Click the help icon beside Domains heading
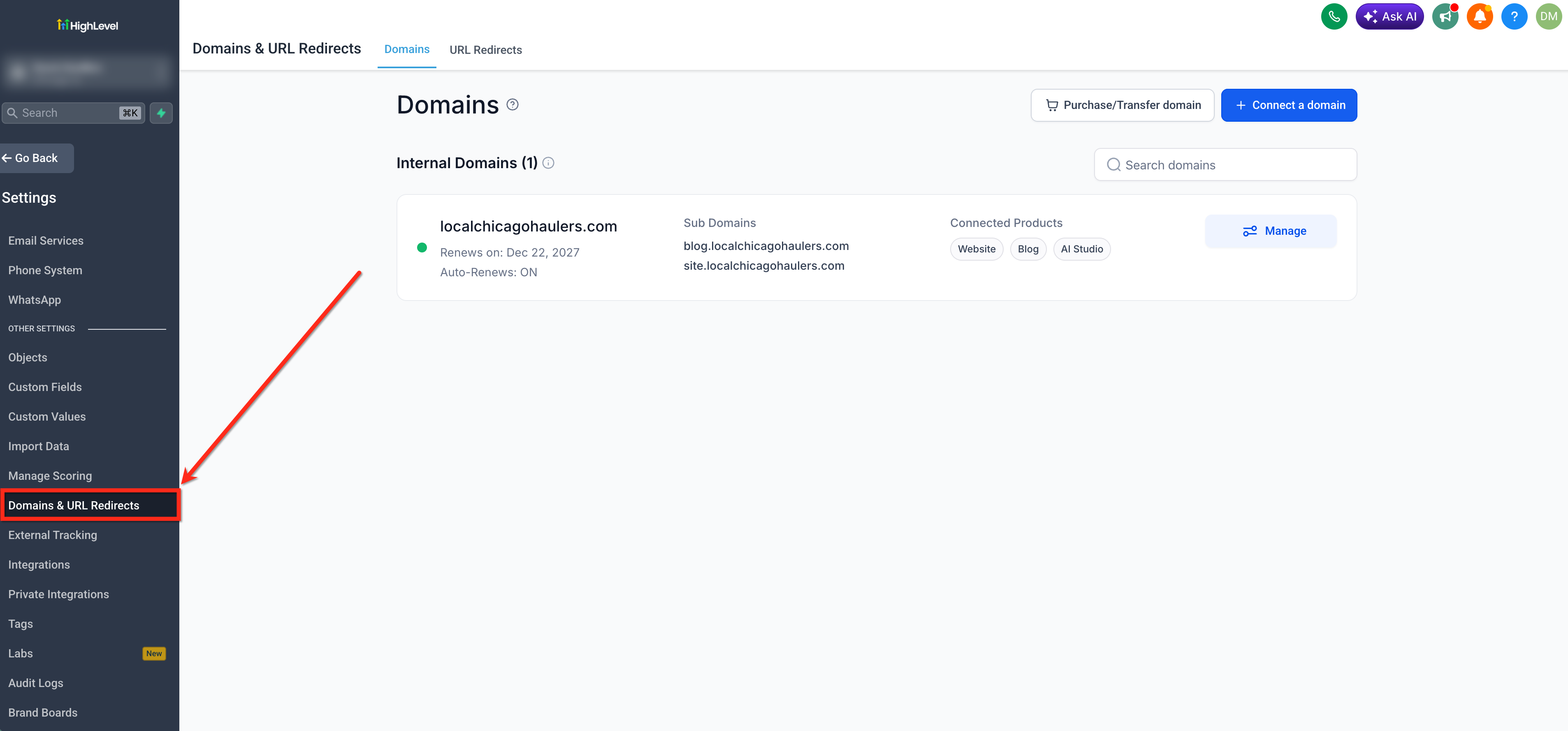Image resolution: width=1568 pixels, height=731 pixels. click(513, 104)
